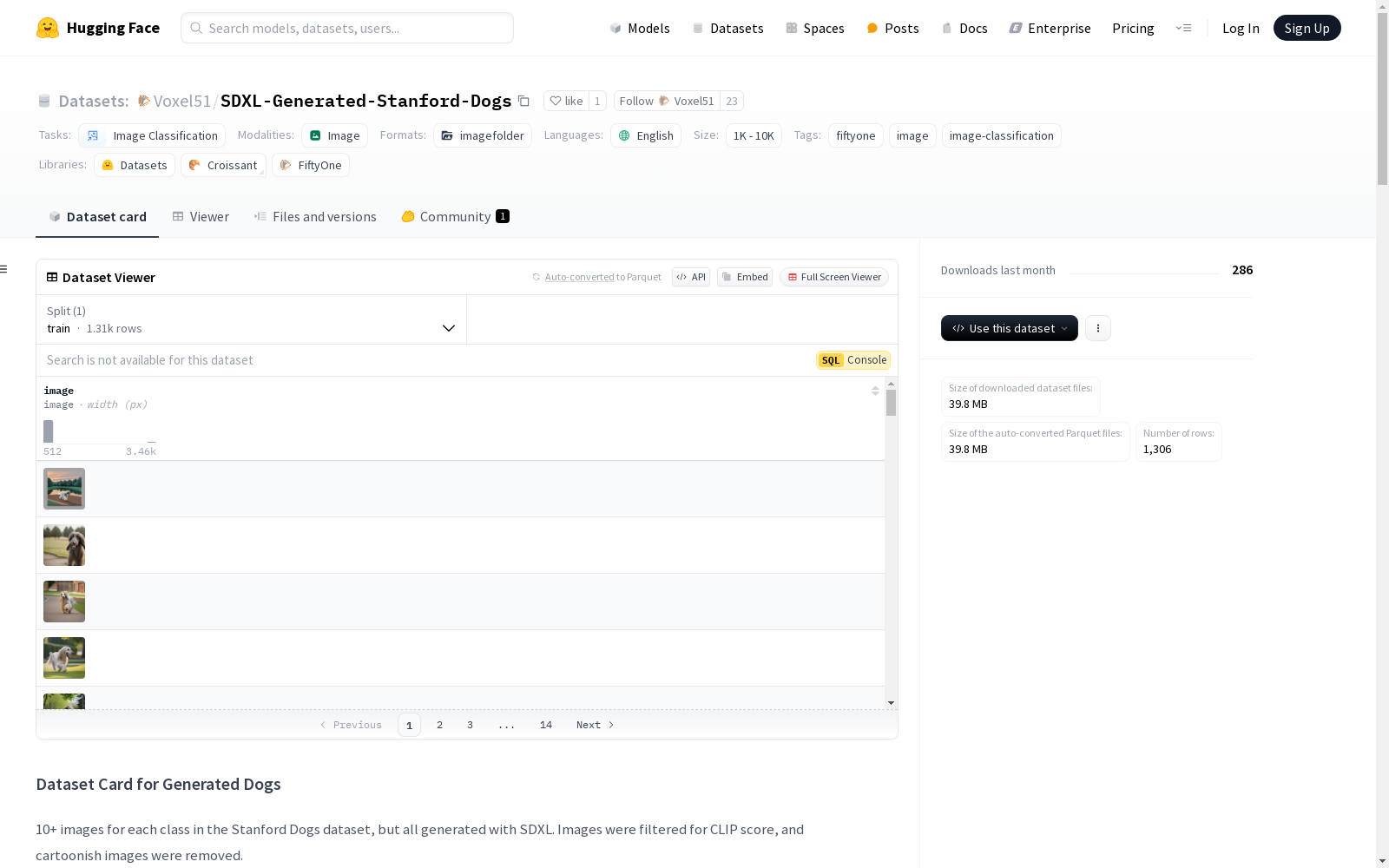
Task: Click the dataset viewer vertical scrollbar
Action: 891,403
